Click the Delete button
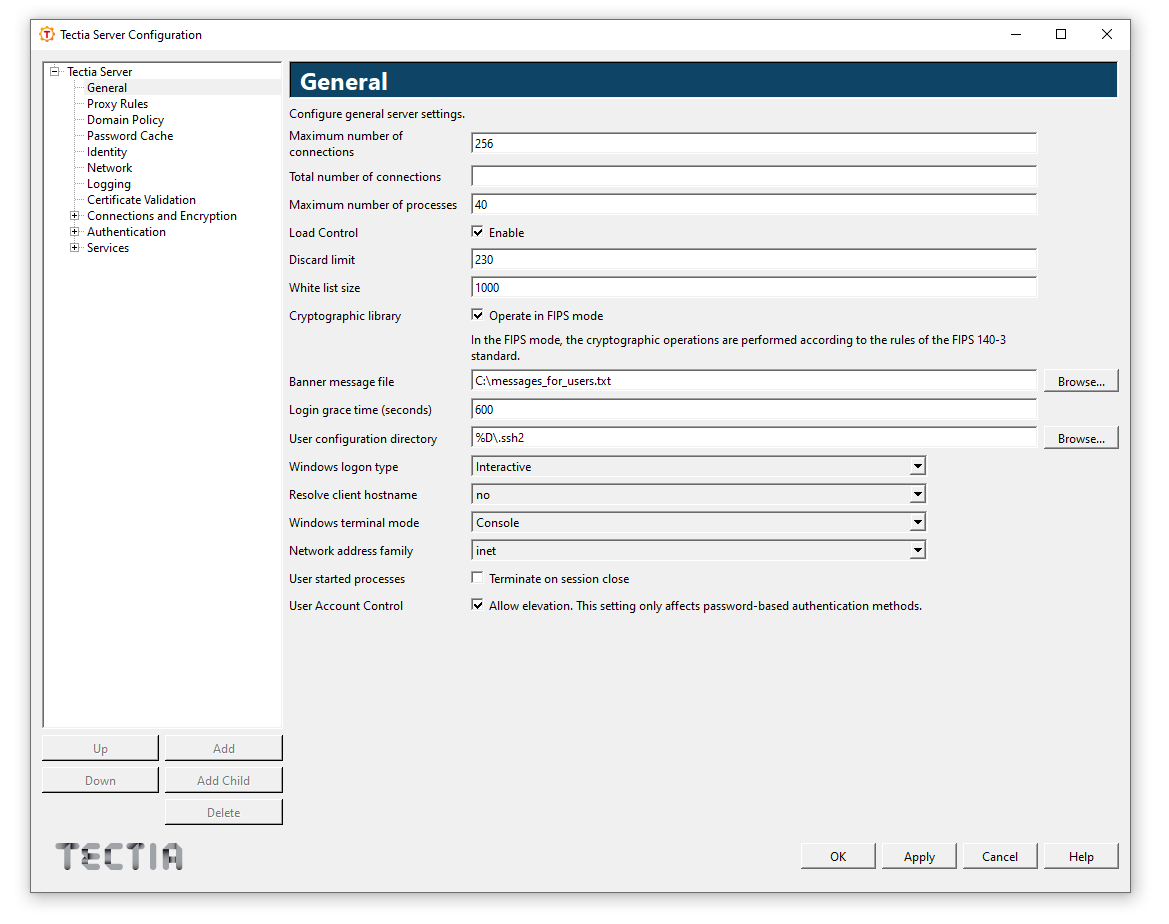Viewport: 1169px width, 924px height. pyautogui.click(x=224, y=812)
